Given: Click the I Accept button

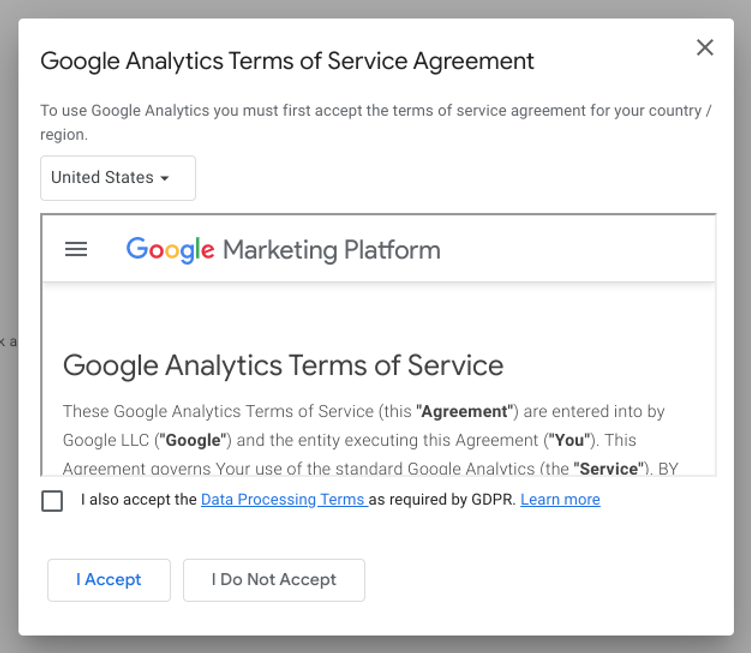Looking at the screenshot, I should (109, 580).
